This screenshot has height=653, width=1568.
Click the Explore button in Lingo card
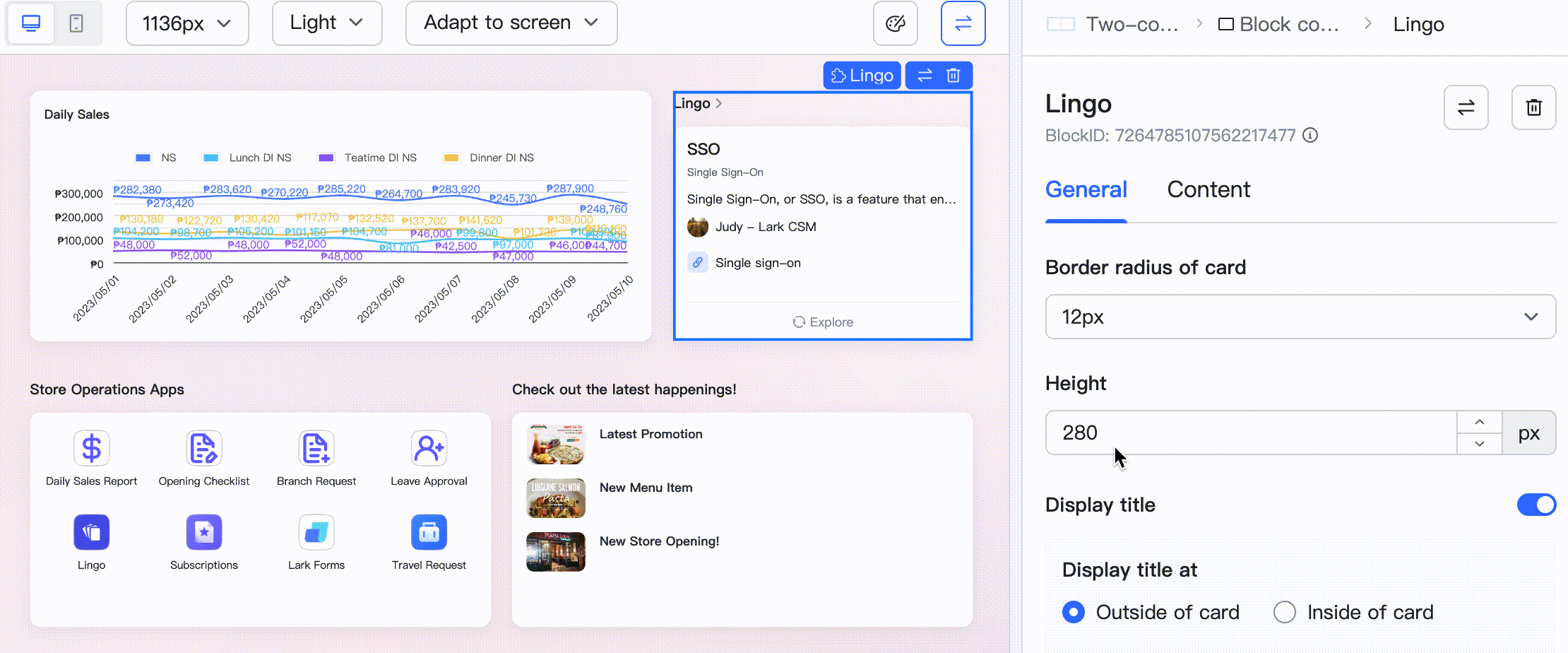(x=823, y=322)
